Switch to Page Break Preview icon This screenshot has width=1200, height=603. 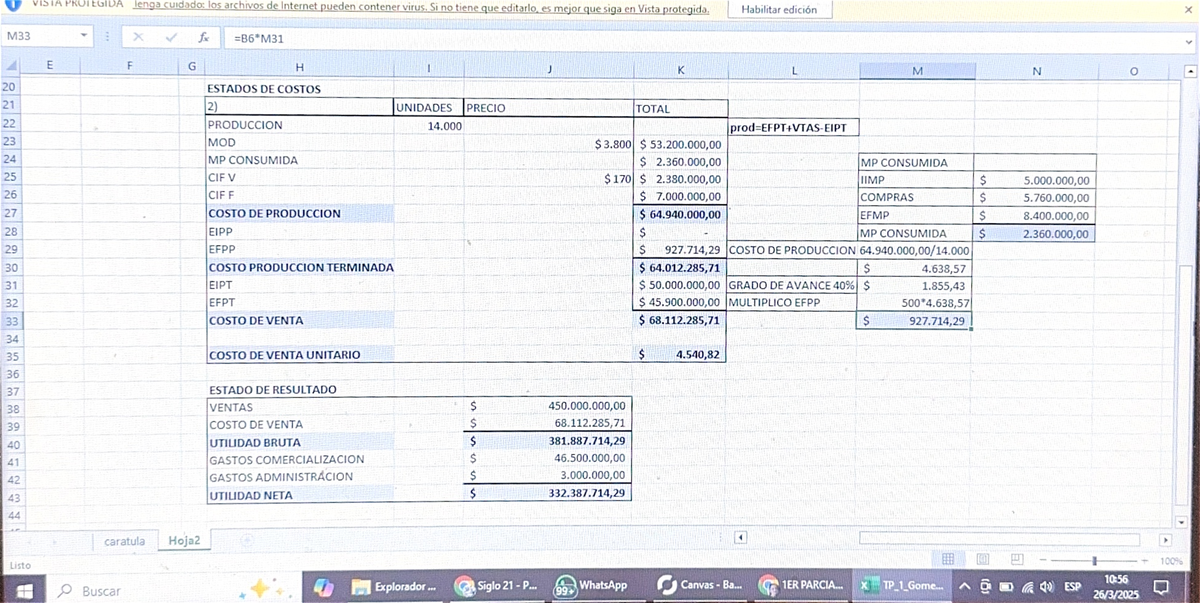point(1016,559)
